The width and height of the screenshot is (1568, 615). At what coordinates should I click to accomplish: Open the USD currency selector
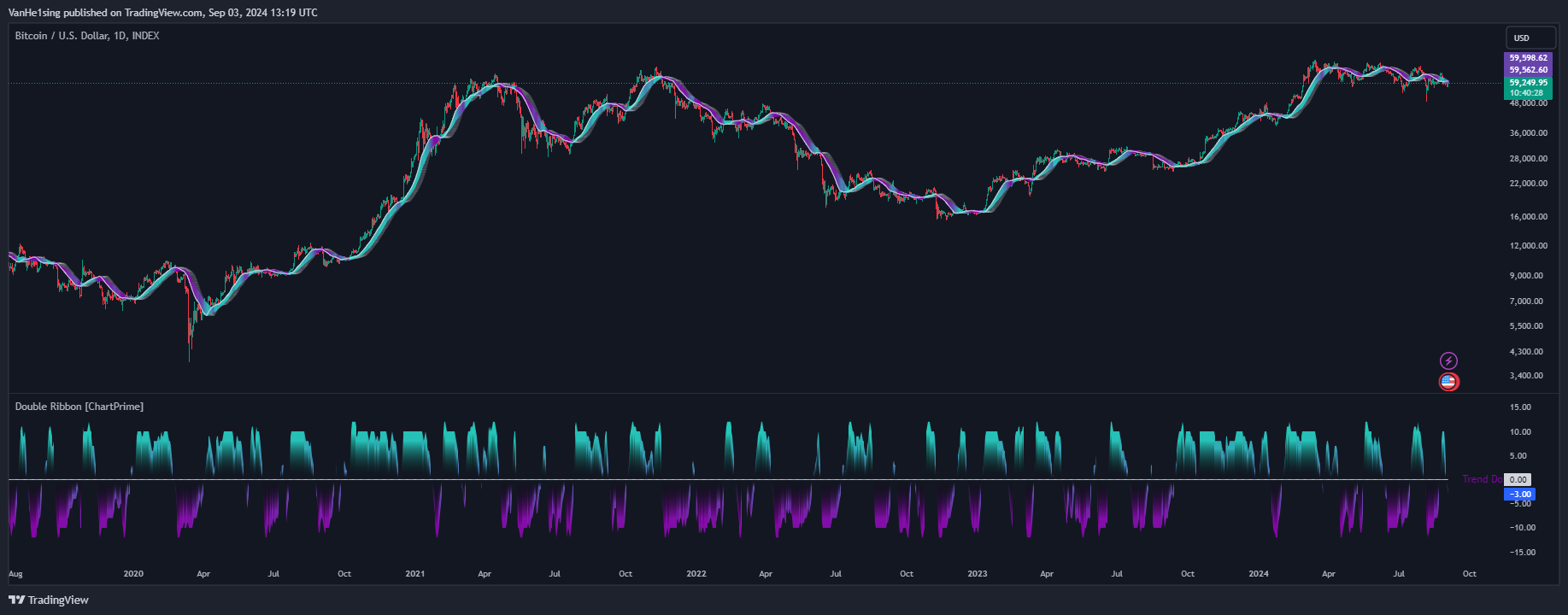(1530, 38)
